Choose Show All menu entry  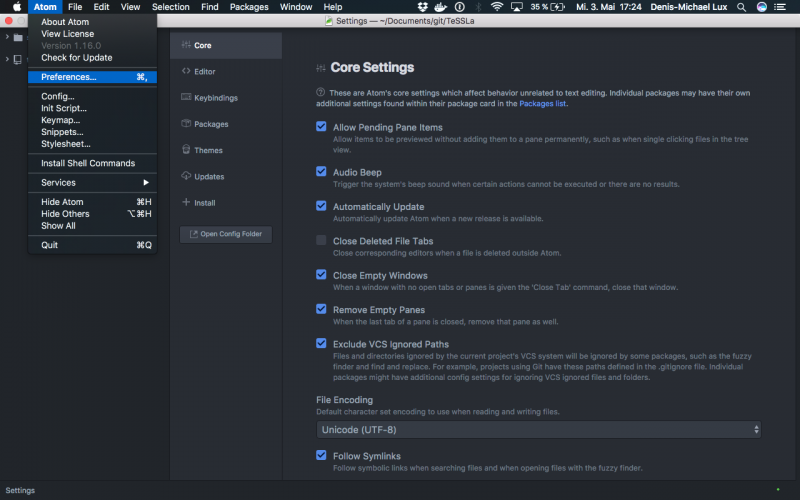[x=92, y=226]
